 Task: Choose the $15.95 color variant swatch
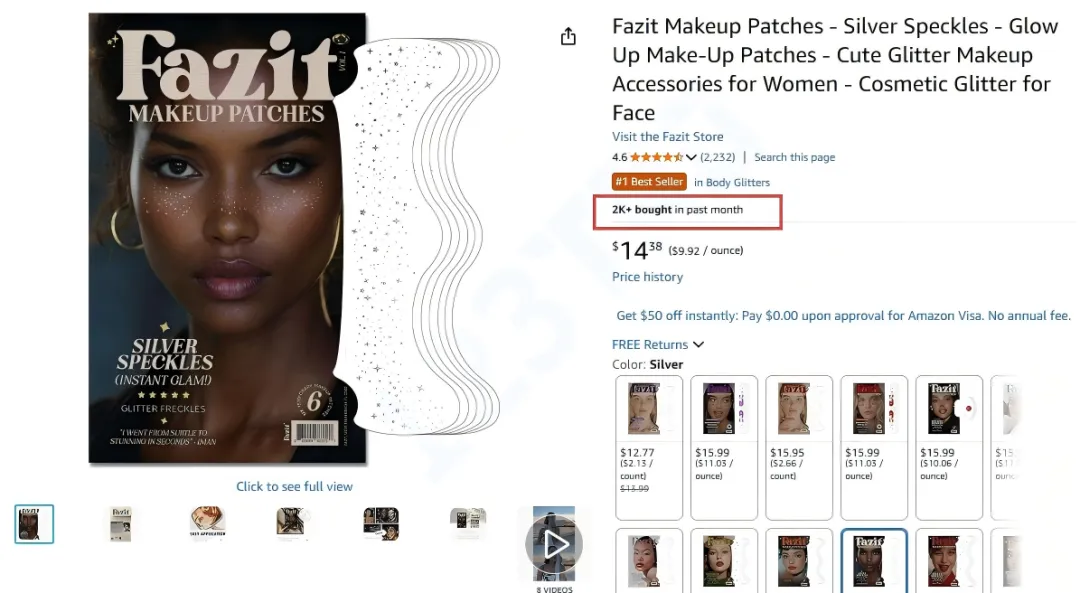798,446
